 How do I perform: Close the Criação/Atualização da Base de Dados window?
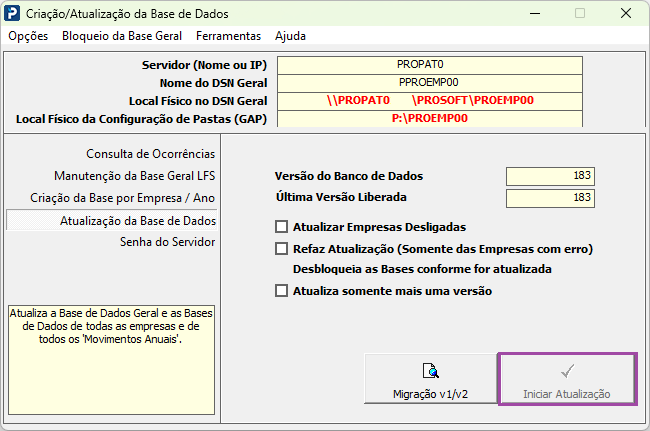click(x=626, y=13)
